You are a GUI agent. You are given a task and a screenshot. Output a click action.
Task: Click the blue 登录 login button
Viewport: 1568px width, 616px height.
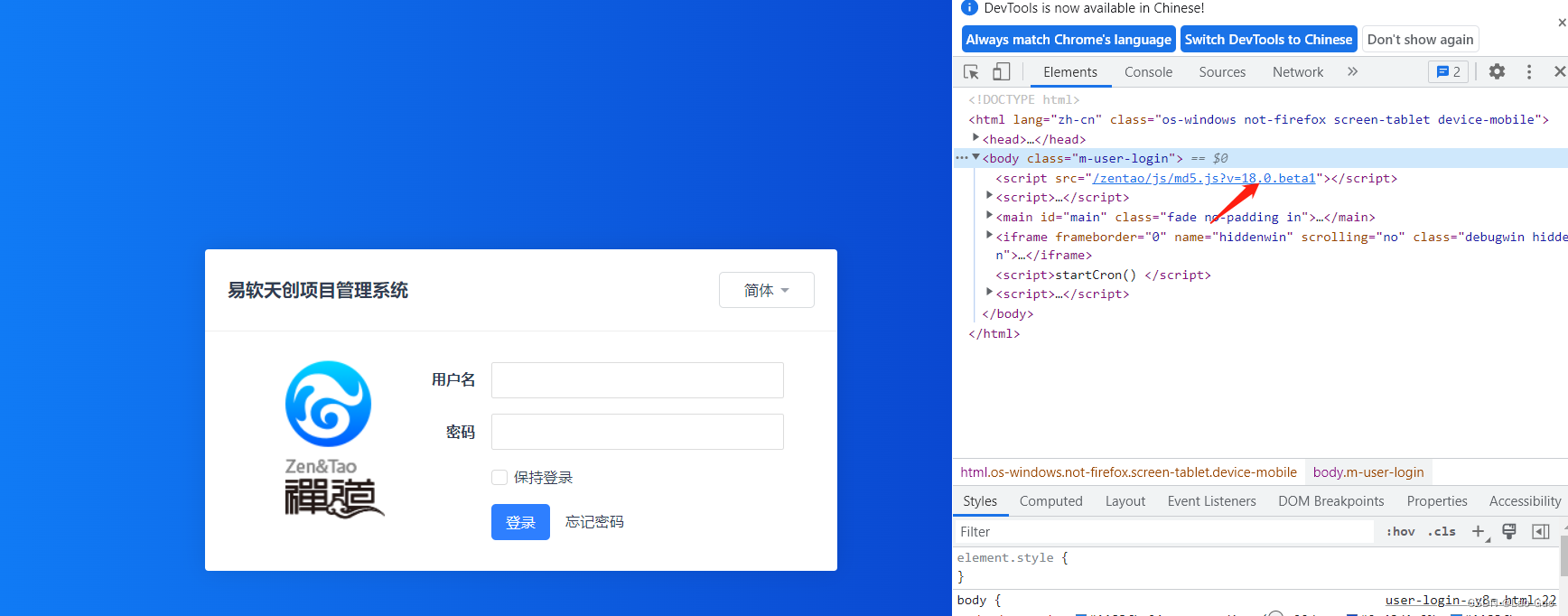pyautogui.click(x=520, y=522)
